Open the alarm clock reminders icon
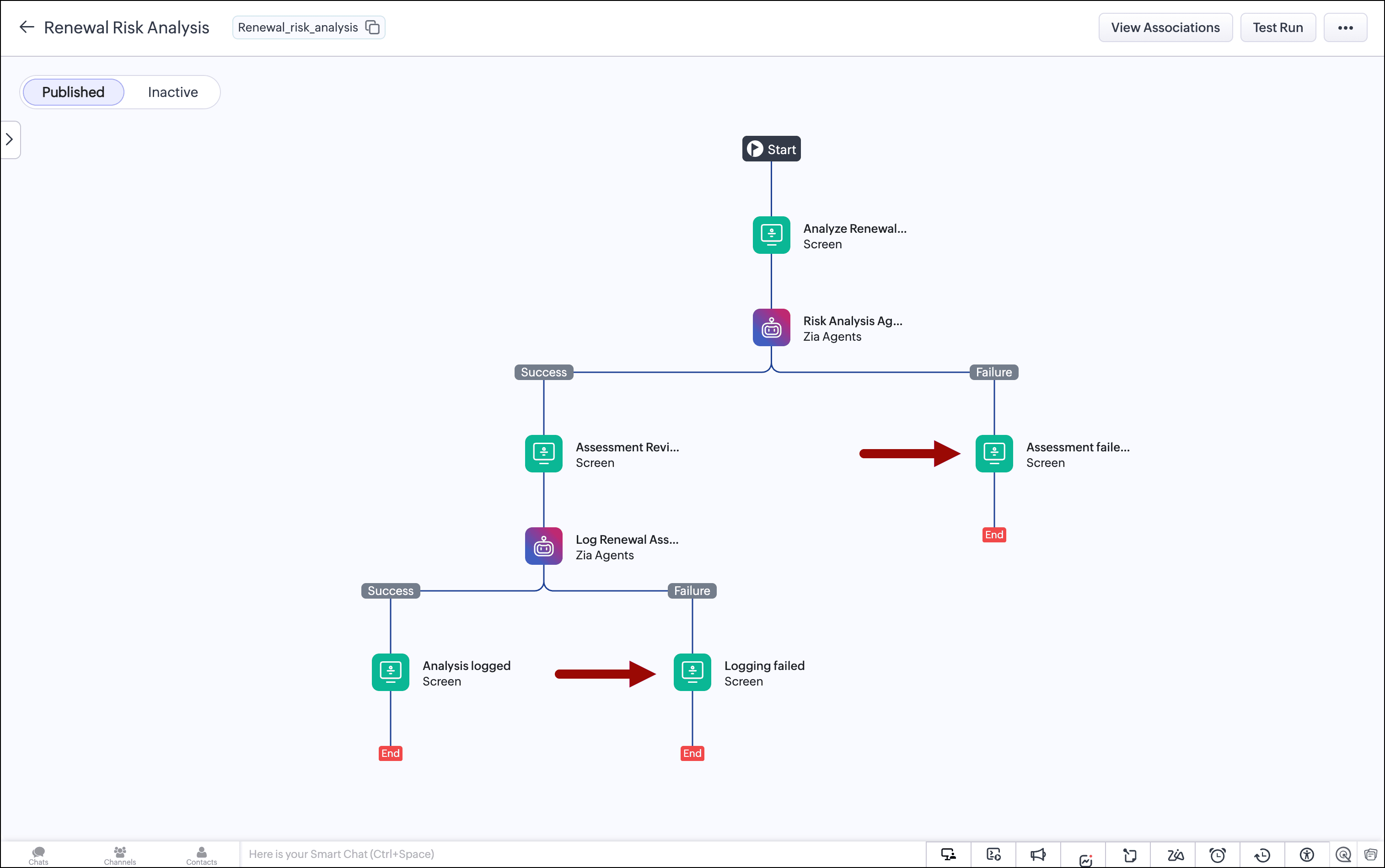Image resolution: width=1385 pixels, height=868 pixels. [1217, 855]
